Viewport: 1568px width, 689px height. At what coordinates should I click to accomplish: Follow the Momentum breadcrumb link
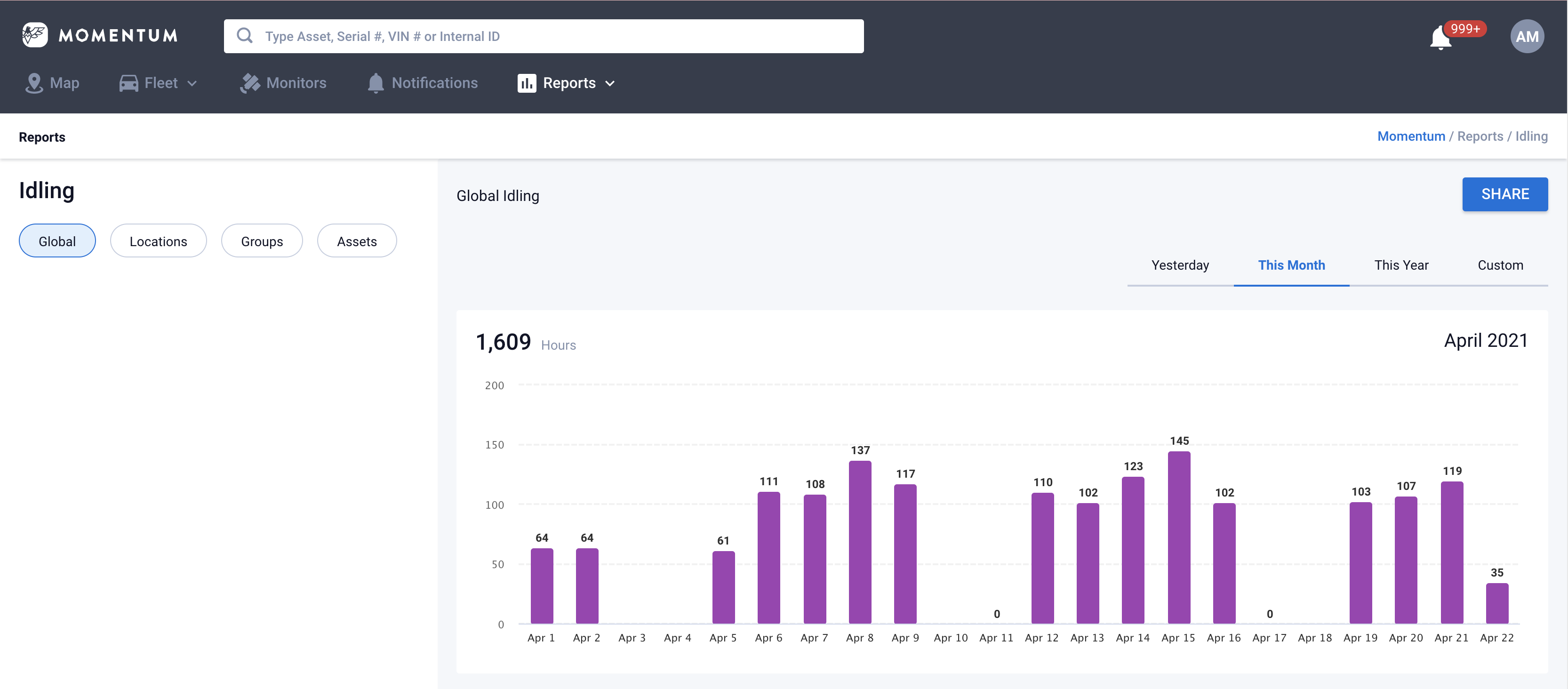click(x=1411, y=136)
